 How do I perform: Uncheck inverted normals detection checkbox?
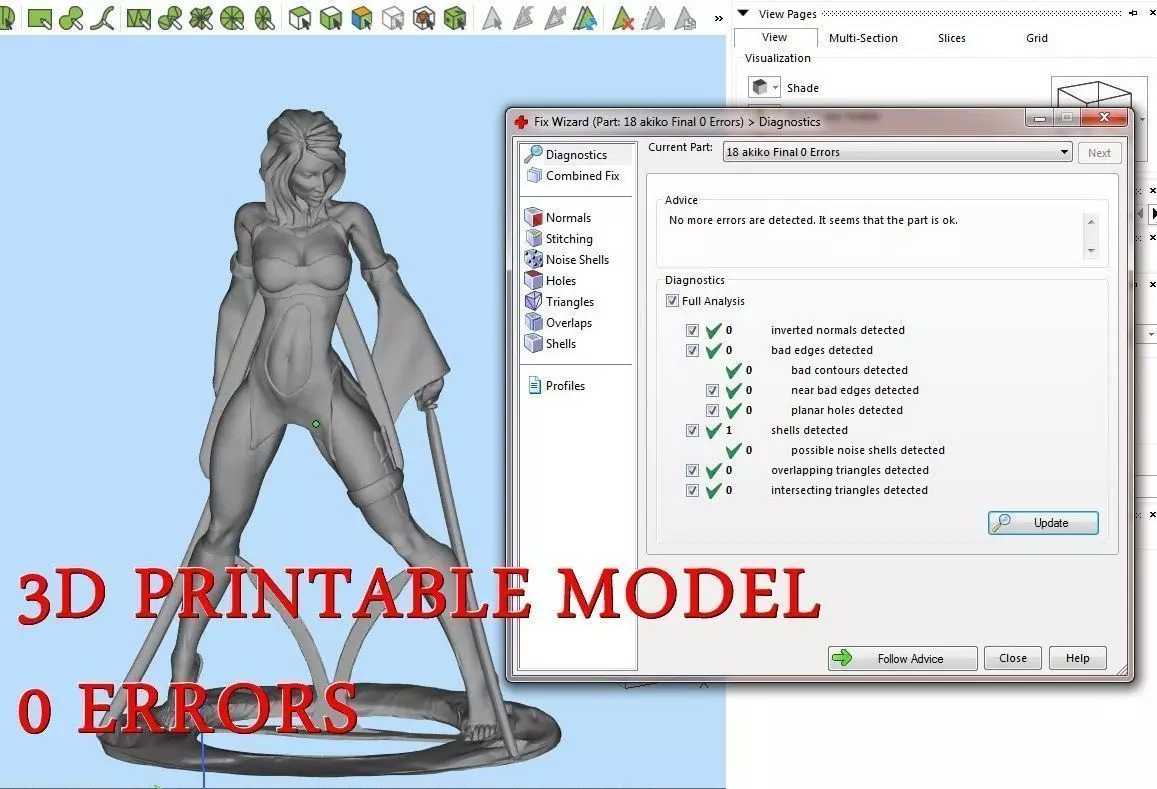[x=692, y=331]
